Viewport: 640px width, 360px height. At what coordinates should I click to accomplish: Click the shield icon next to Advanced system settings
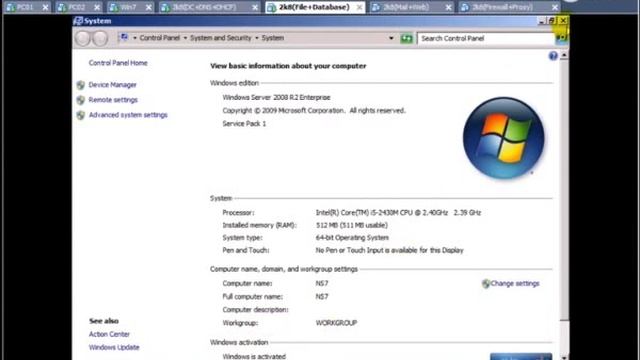(81, 115)
